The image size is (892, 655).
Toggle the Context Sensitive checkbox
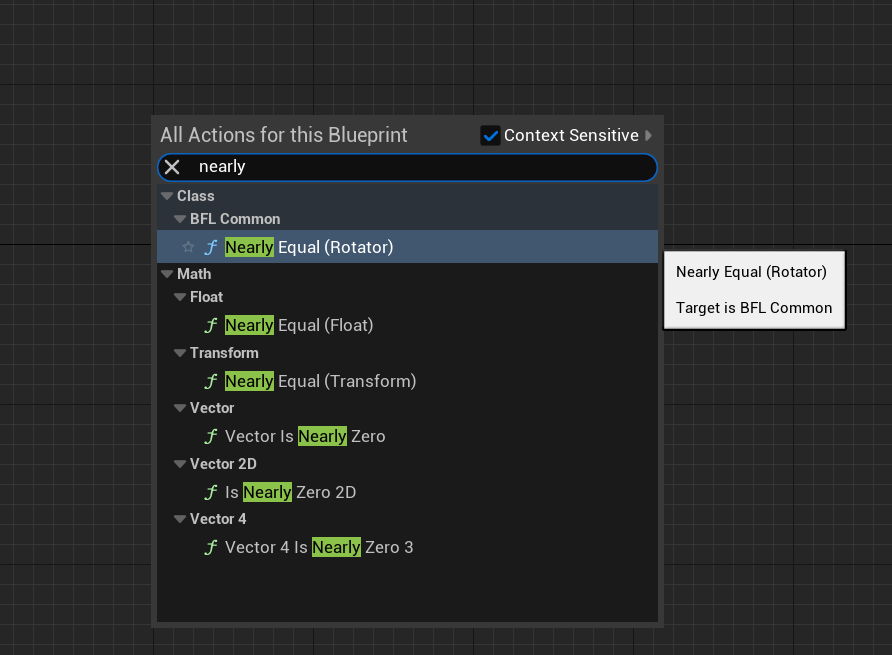490,135
